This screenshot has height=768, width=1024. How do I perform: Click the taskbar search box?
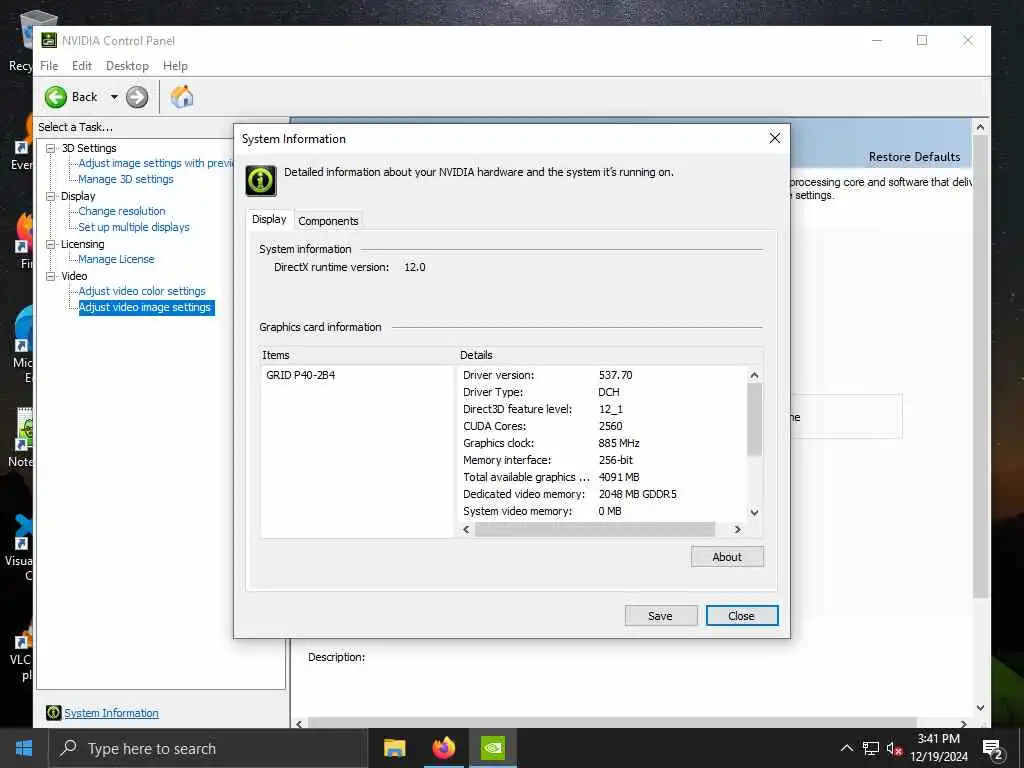[x=209, y=748]
